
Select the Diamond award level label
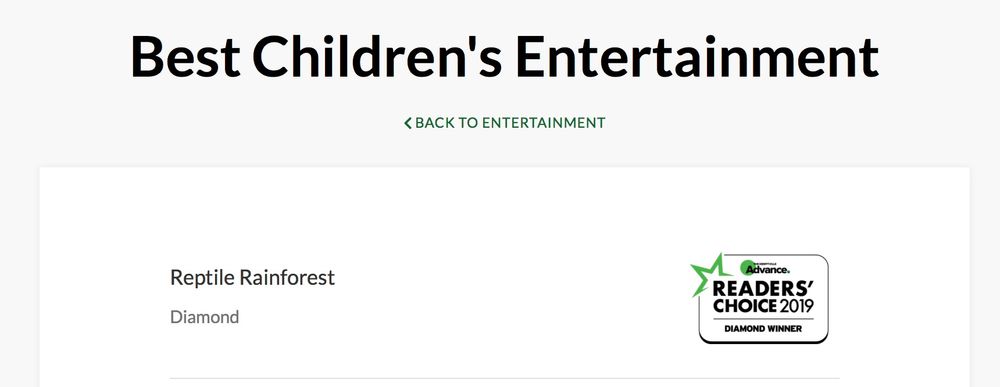pyautogui.click(x=205, y=317)
